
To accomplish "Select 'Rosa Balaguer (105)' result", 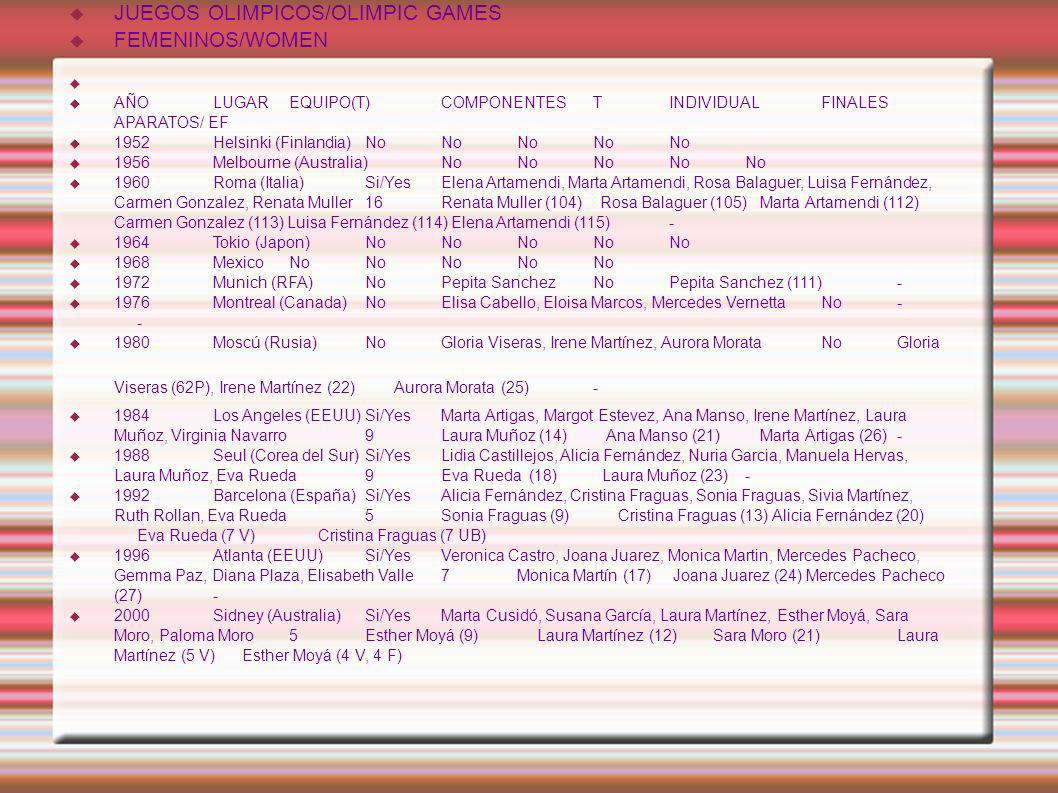I will pos(673,202).
